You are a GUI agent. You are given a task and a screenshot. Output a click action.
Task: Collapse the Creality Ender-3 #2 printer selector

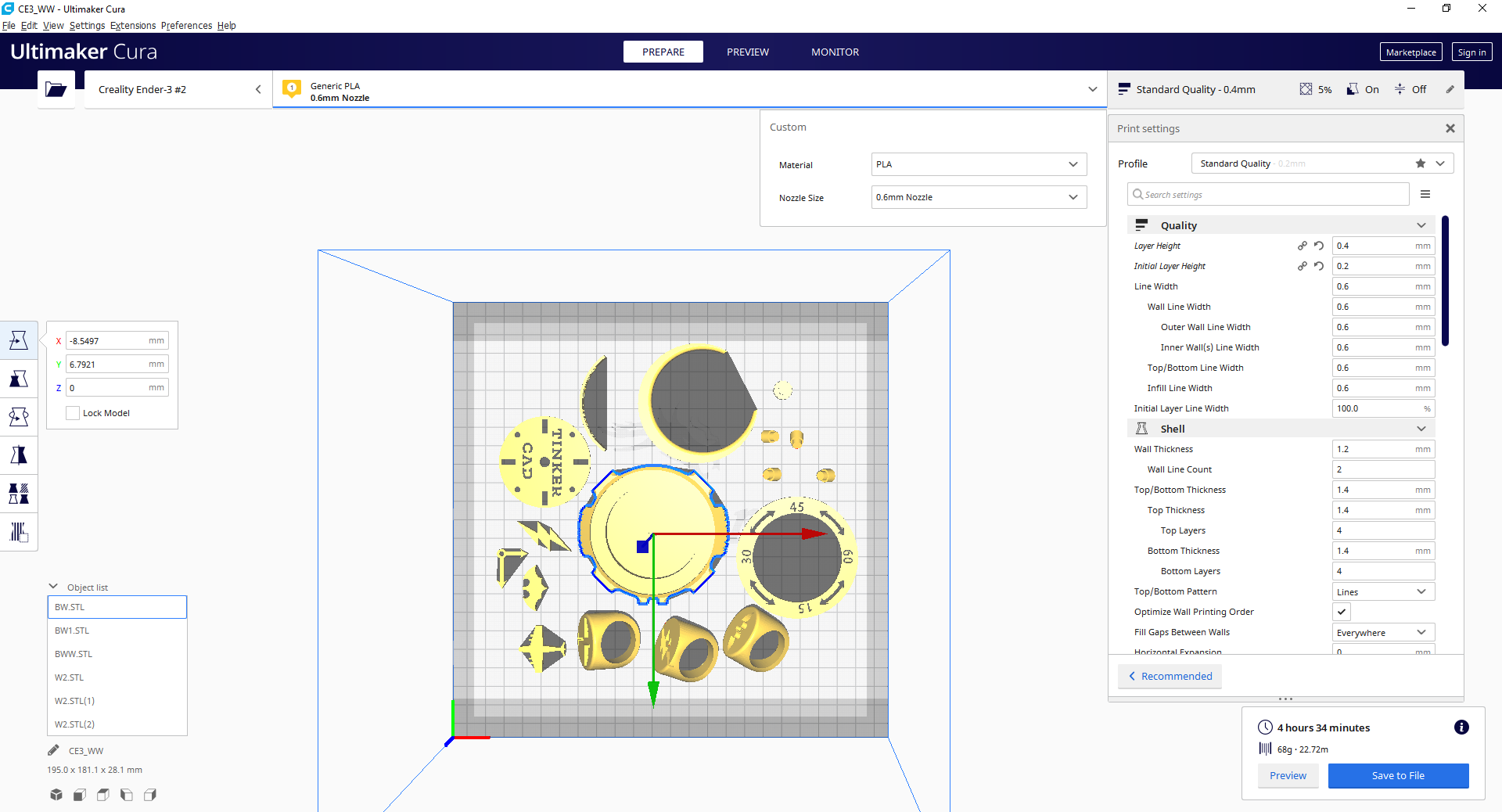pyautogui.click(x=258, y=89)
